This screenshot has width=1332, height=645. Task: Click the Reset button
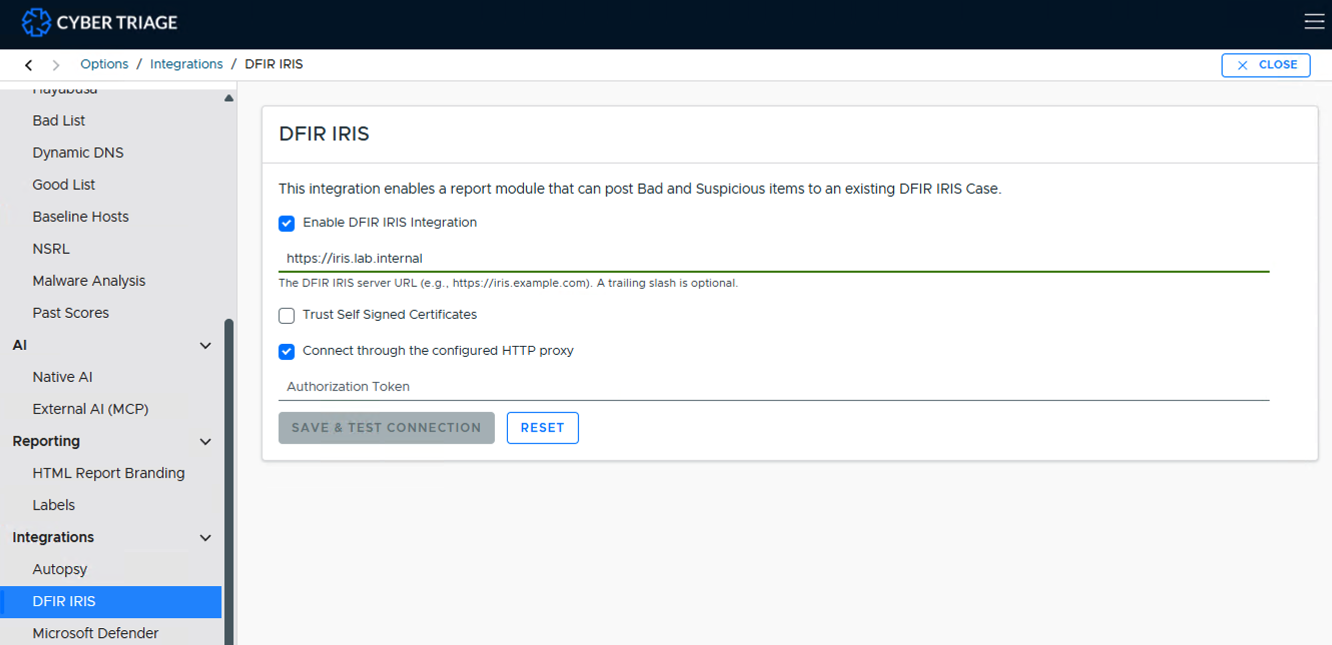543,427
